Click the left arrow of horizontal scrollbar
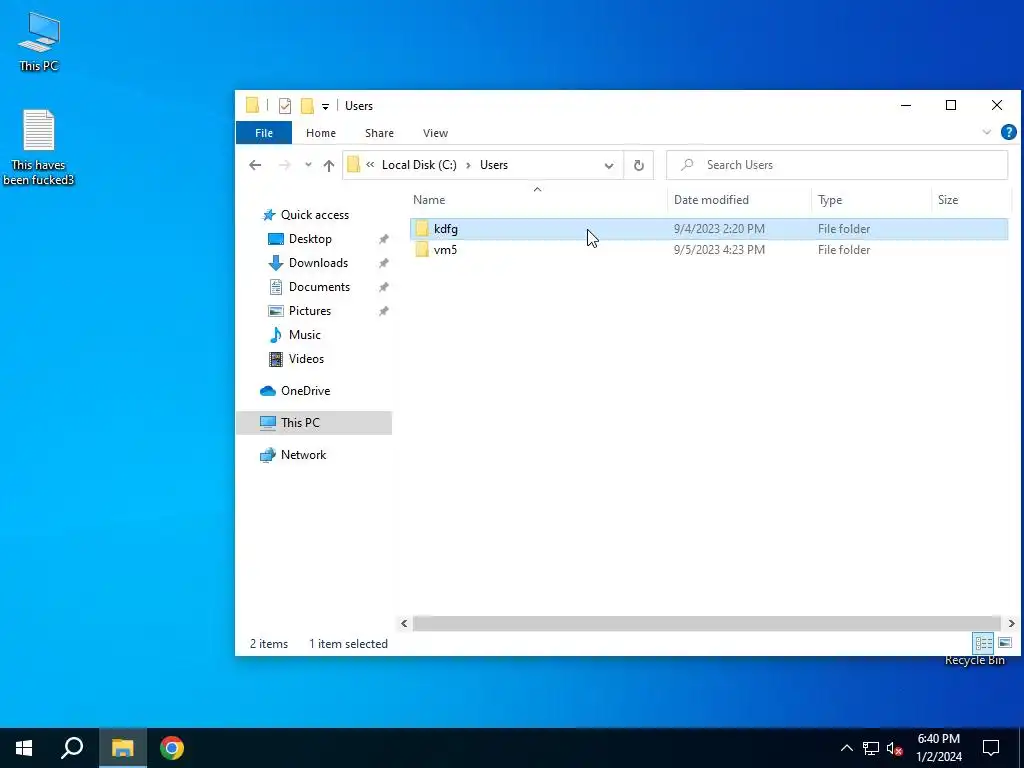This screenshot has height=768, width=1024. [x=404, y=623]
